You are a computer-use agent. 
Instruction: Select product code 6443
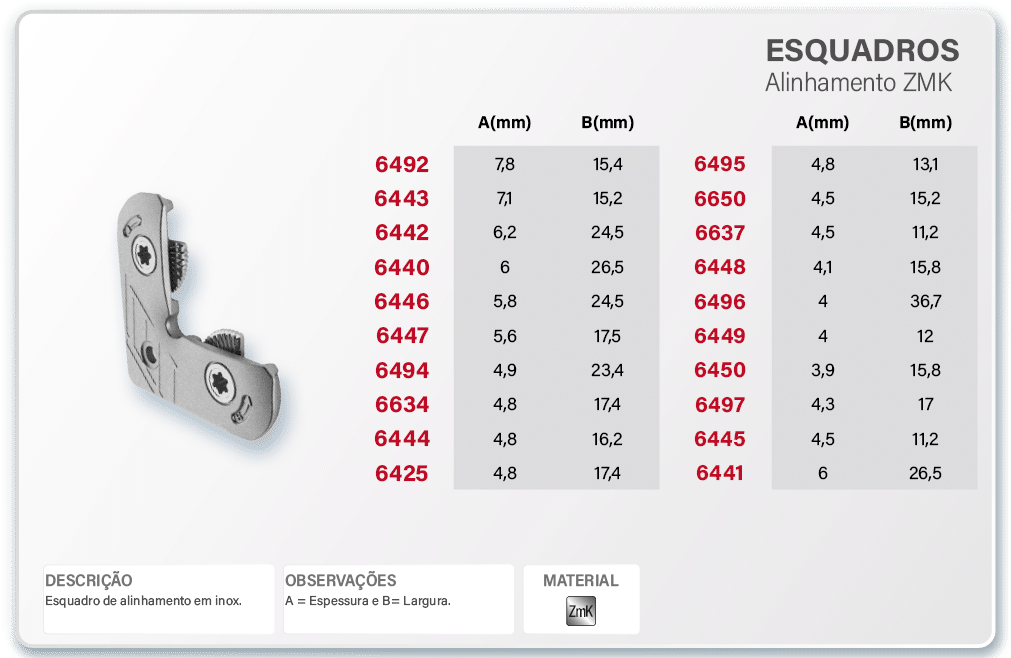pos(402,199)
